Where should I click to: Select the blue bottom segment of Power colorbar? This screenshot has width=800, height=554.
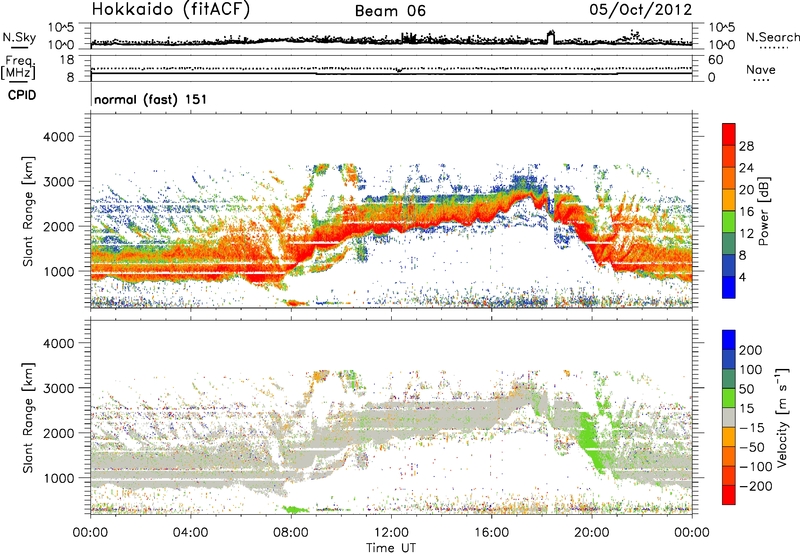(x=729, y=287)
